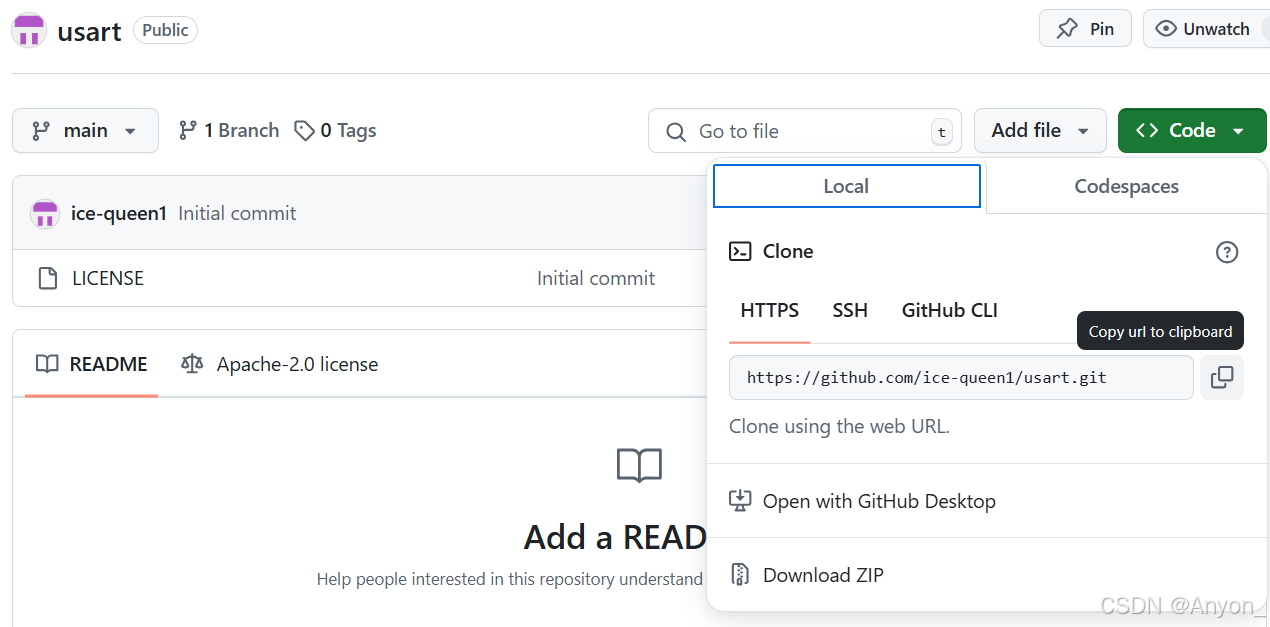Click the Clone heading text

point(788,251)
